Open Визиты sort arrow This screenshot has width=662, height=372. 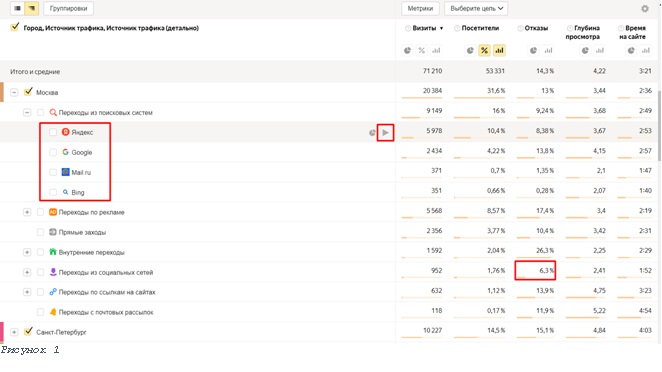click(x=441, y=28)
